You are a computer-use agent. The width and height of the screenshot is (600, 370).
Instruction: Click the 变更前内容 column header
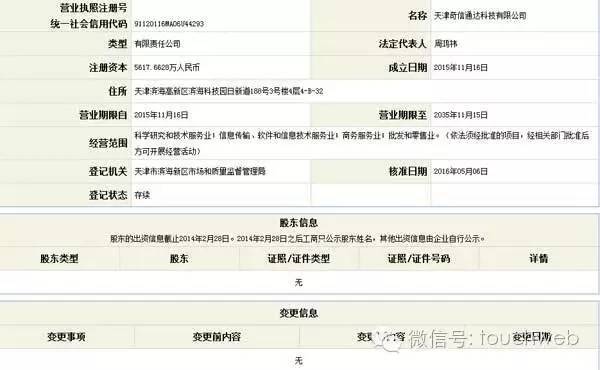pos(217,337)
